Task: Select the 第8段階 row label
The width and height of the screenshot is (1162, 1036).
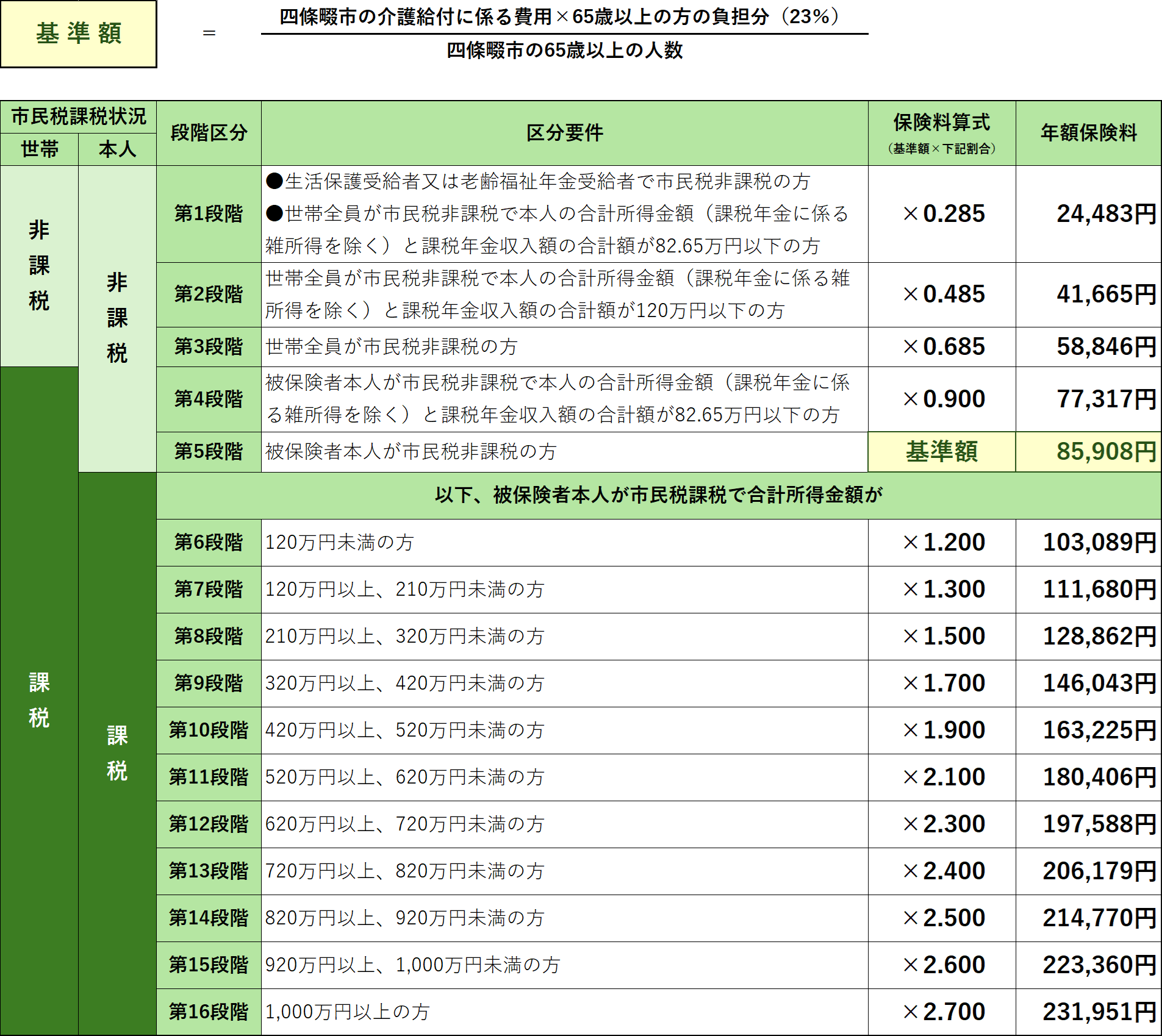Action: coord(209,637)
